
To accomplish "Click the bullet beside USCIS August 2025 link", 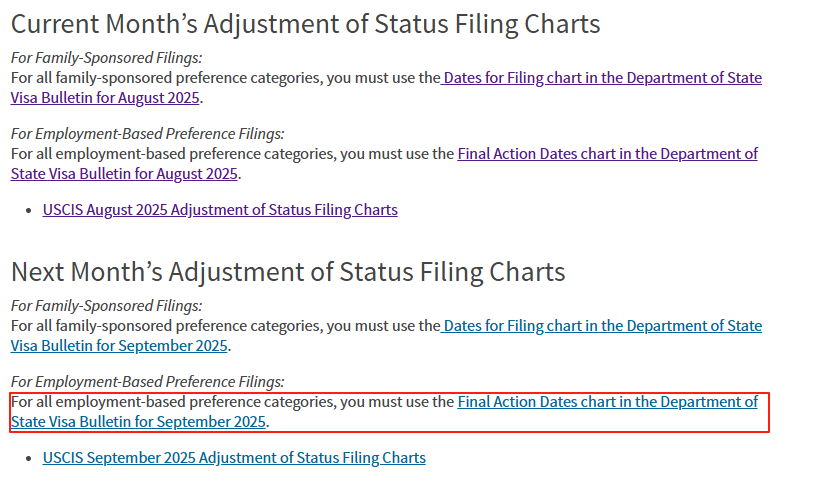I will point(29,210).
